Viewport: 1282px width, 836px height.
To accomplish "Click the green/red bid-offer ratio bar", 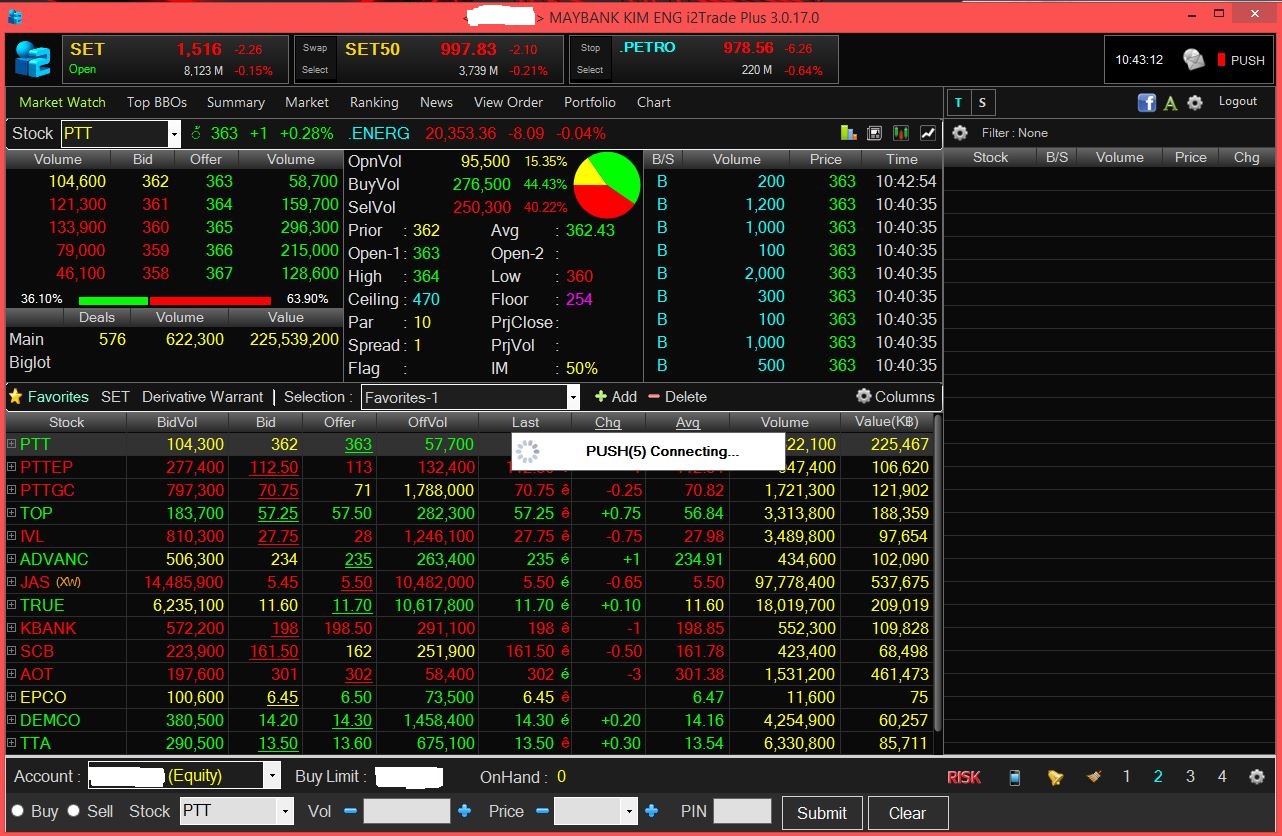I will (x=174, y=300).
